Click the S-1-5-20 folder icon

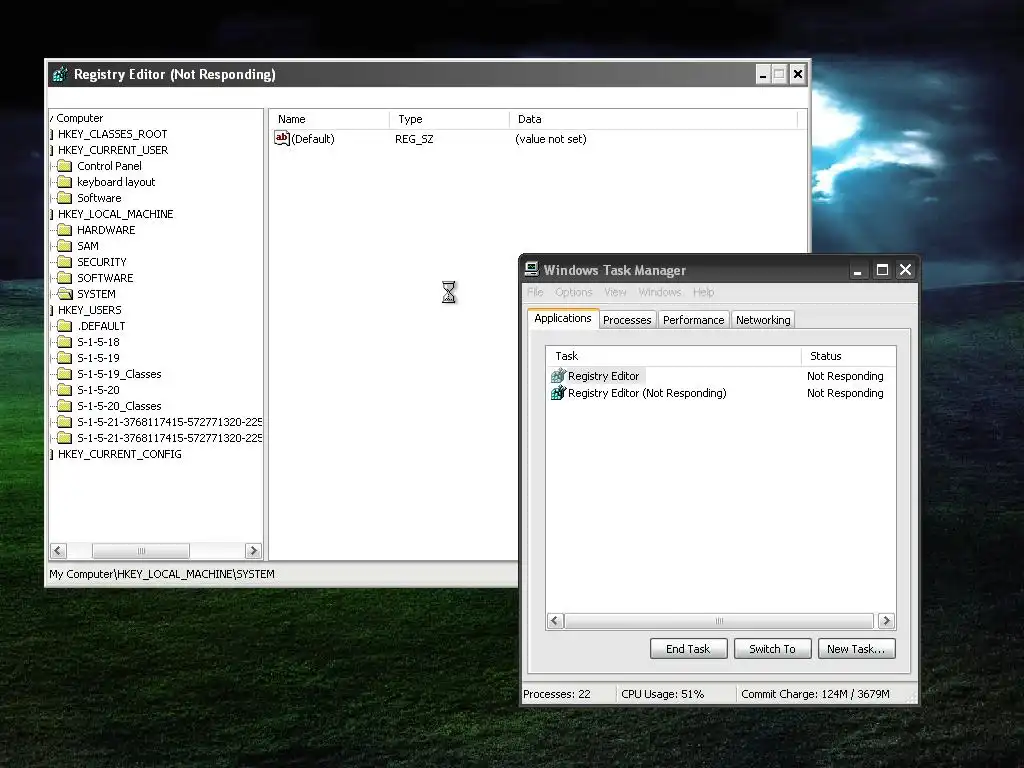[64, 390]
